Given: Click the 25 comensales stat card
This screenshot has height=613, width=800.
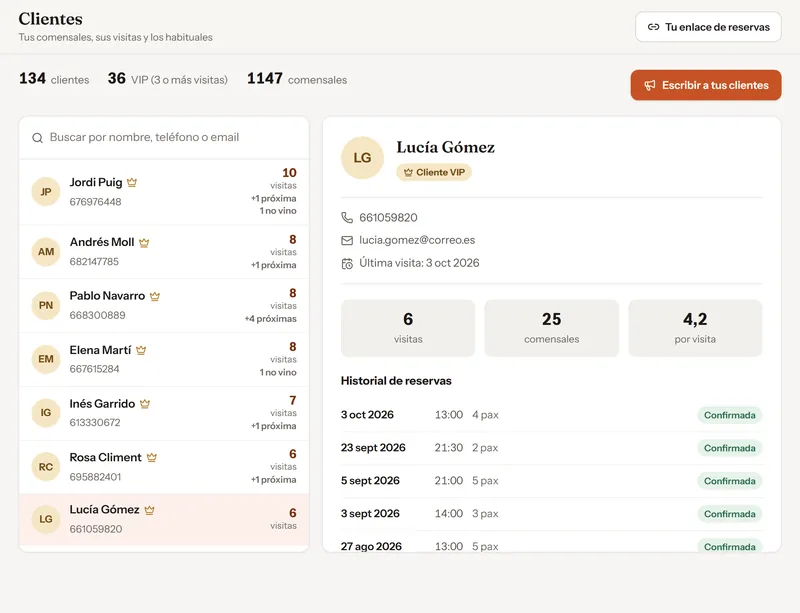Looking at the screenshot, I should pyautogui.click(x=552, y=328).
